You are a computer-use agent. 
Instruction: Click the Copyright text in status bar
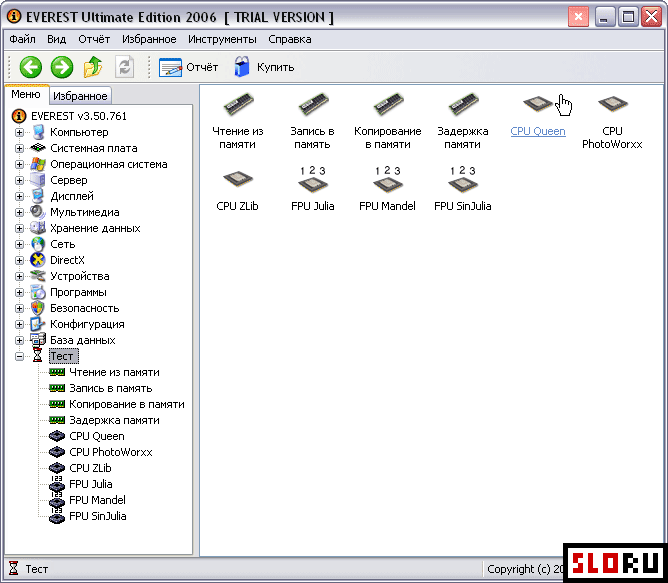click(525, 569)
